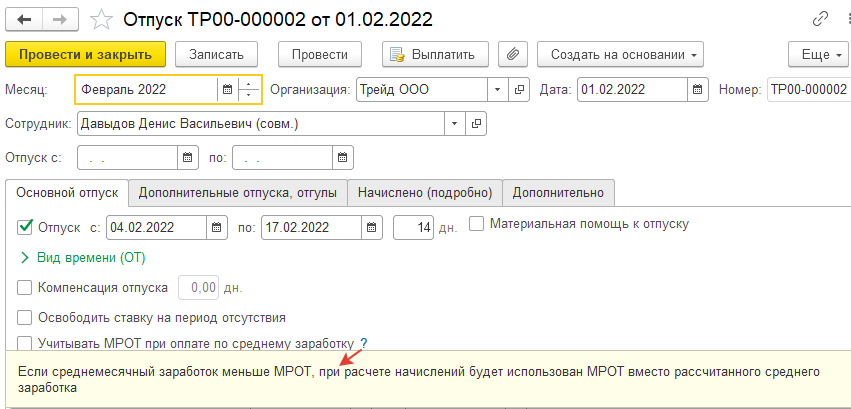Go back with the left arrow button
Viewport: 851px width, 409px height.
coord(24,20)
